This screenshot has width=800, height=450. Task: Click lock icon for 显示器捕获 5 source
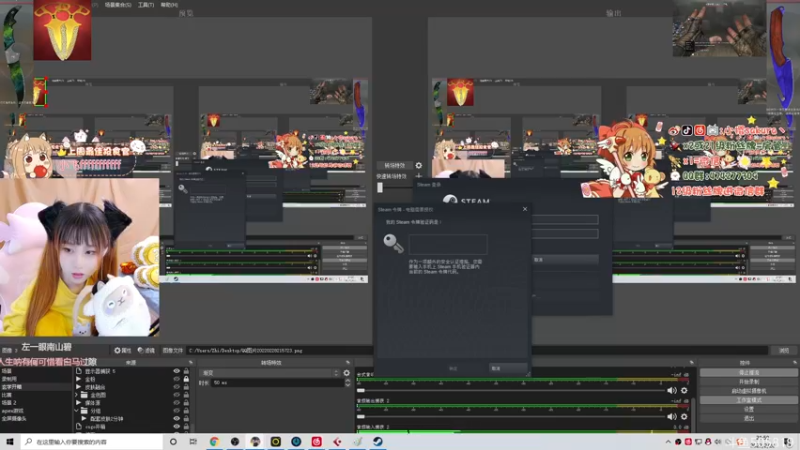click(186, 371)
